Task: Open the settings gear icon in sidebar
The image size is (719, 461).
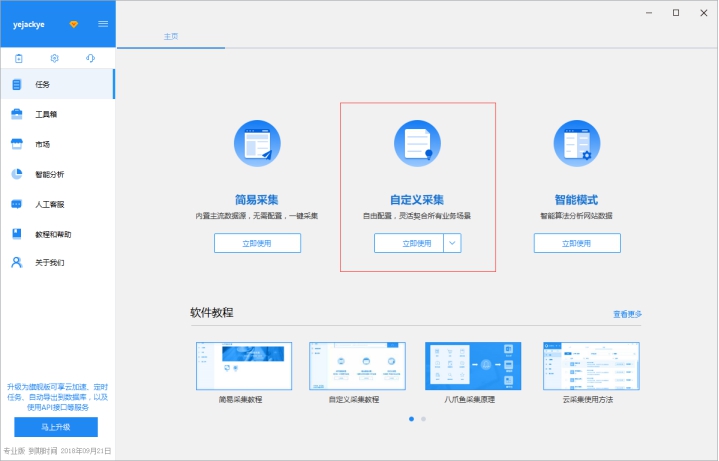Action: click(55, 59)
